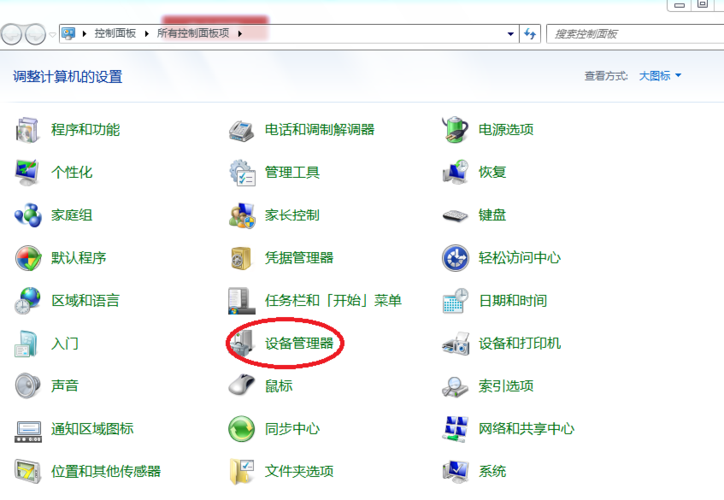Open the 凭据管理器 text link
Screen dimensions: 724x500
click(299, 258)
